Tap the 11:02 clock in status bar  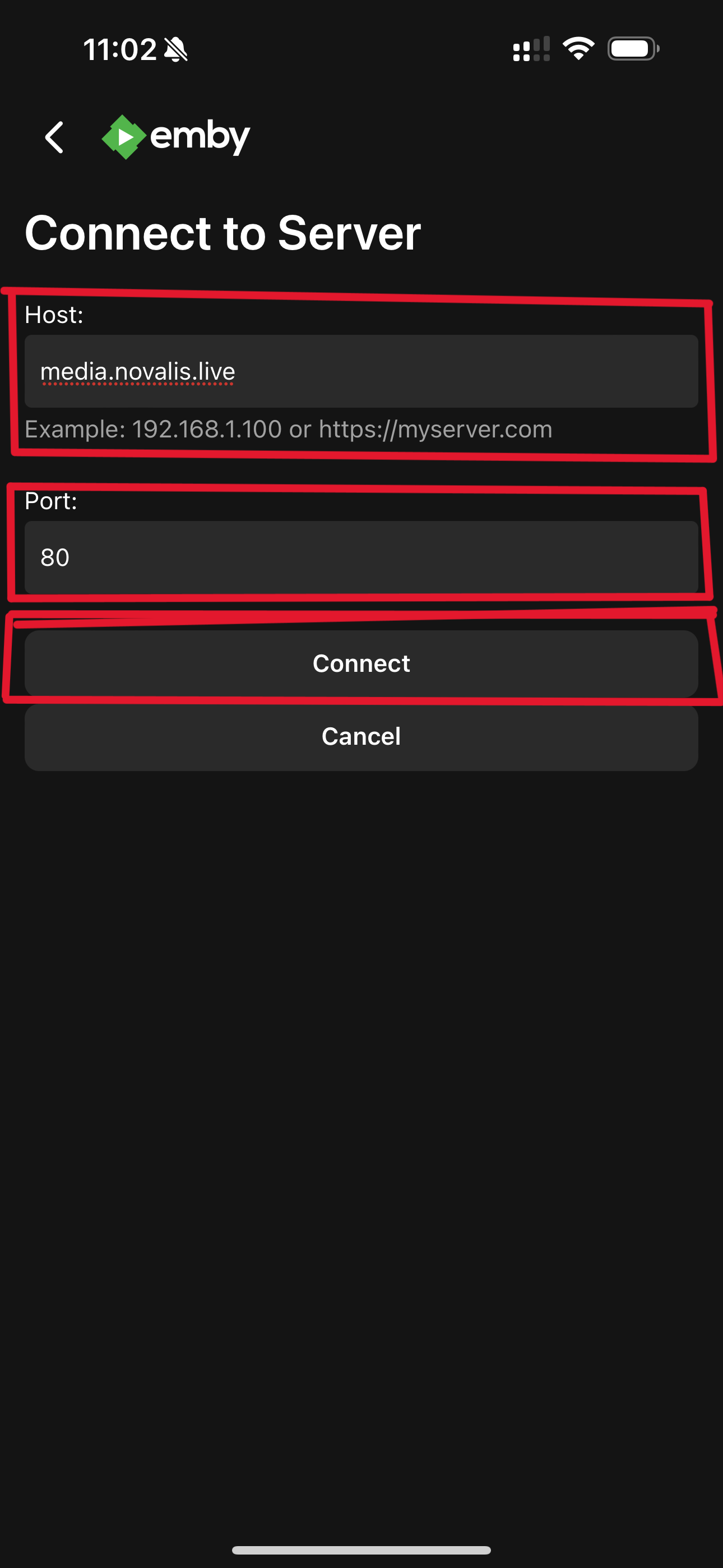tap(120, 49)
